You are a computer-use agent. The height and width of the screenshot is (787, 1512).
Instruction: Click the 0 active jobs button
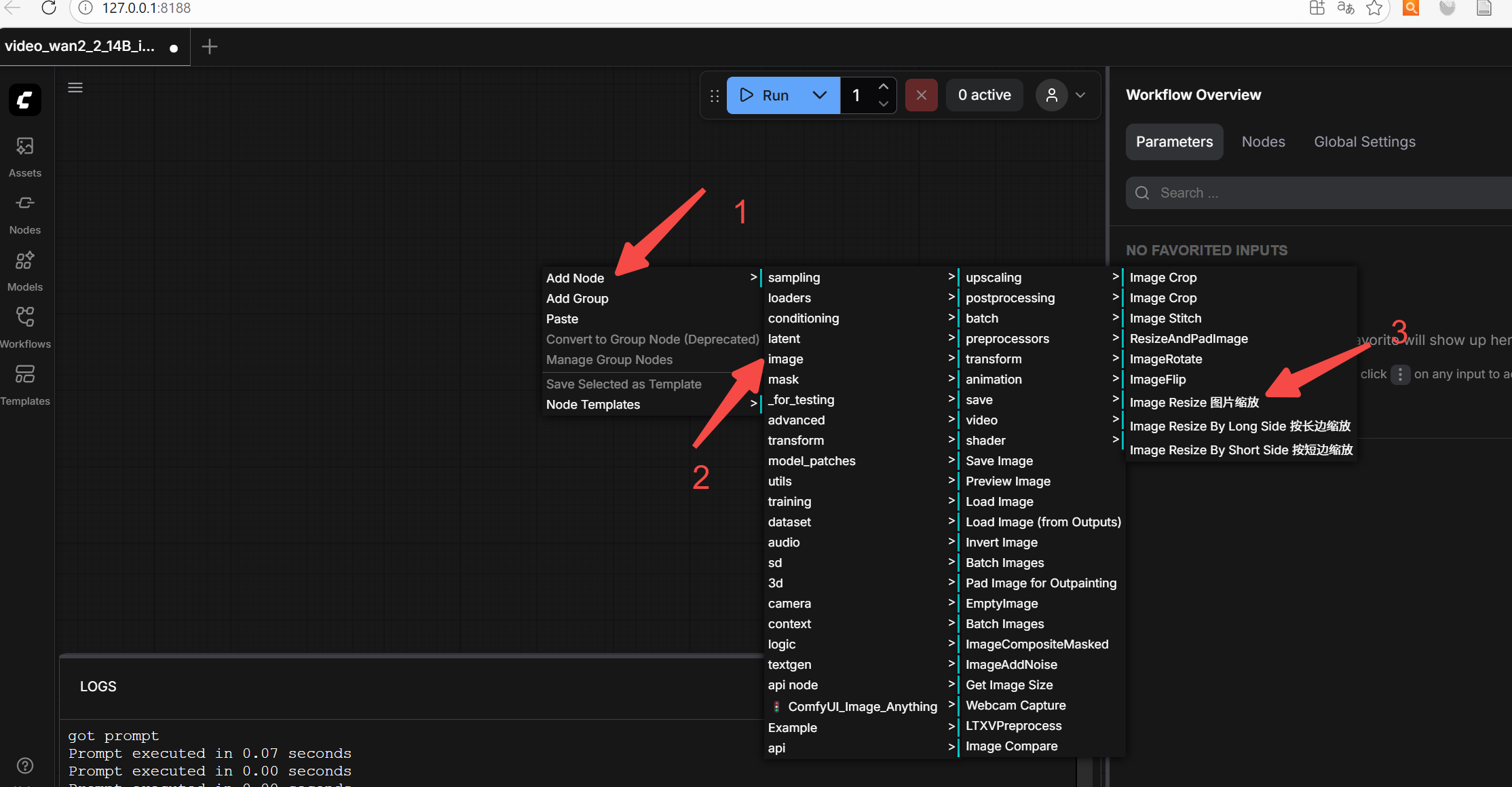(984, 95)
